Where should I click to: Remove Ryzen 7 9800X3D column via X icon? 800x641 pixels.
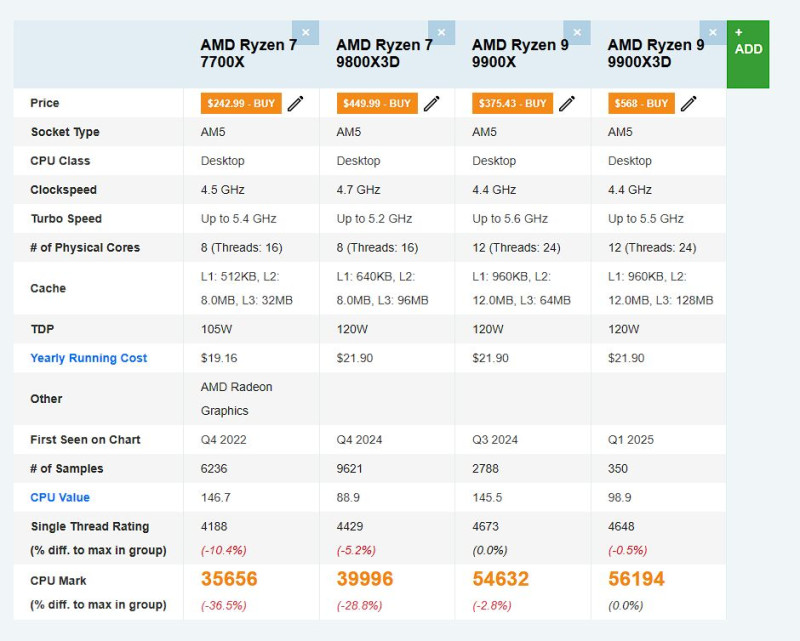click(x=441, y=32)
